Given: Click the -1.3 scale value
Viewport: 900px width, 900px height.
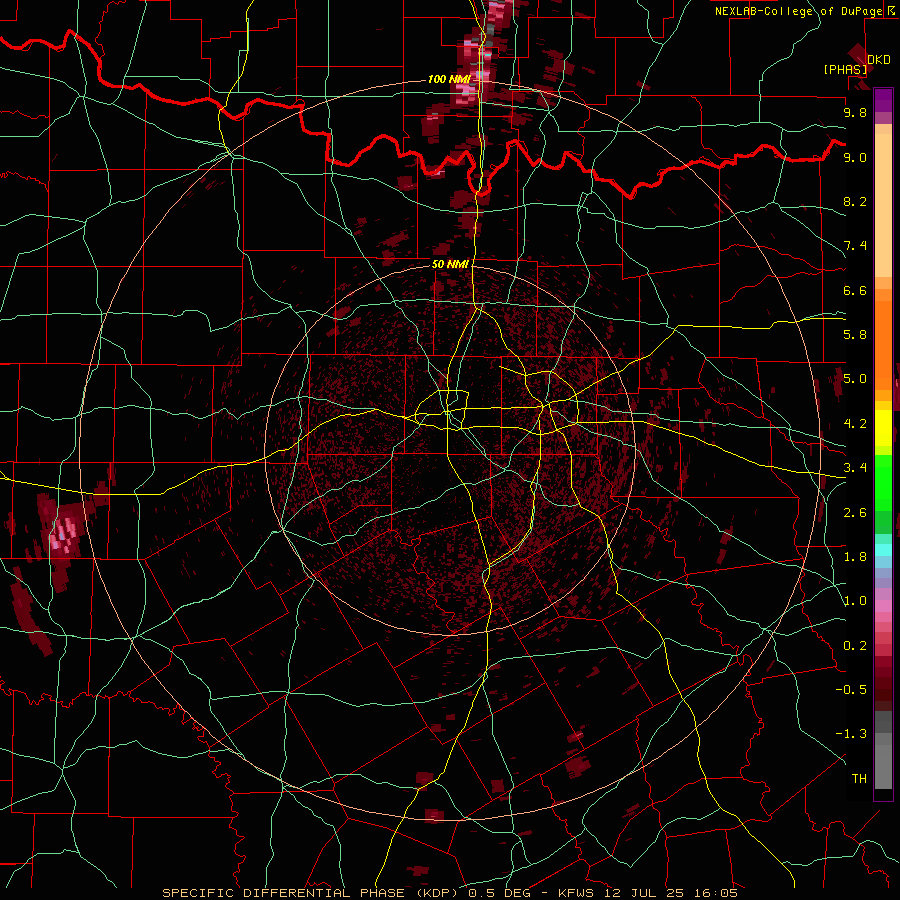Looking at the screenshot, I should coord(851,734).
